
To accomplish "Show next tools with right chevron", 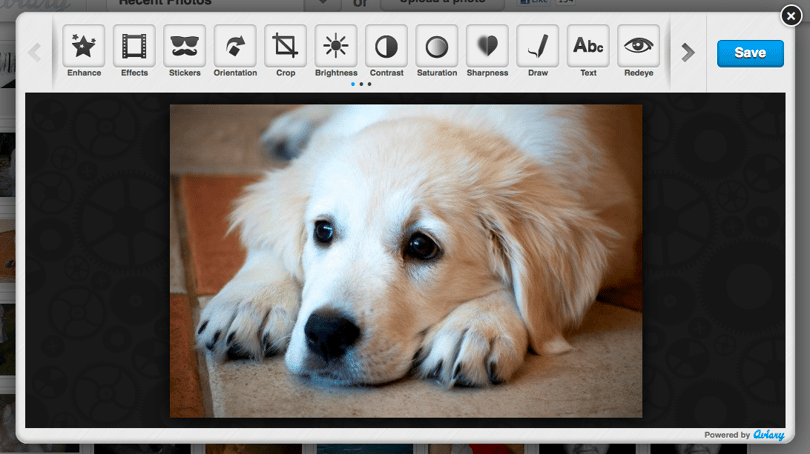I will point(688,52).
